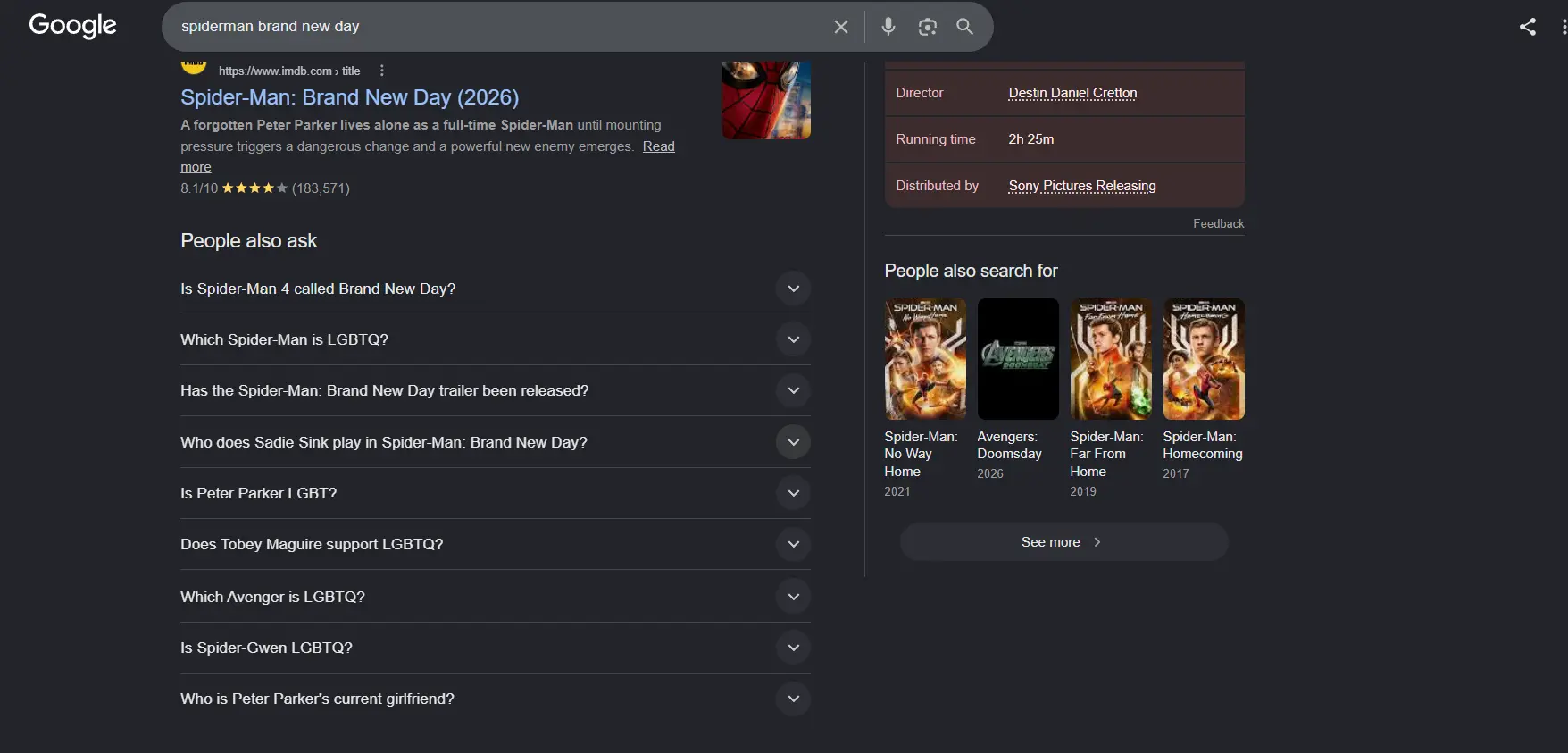
Task: Open Google Lens image search
Action: [928, 27]
